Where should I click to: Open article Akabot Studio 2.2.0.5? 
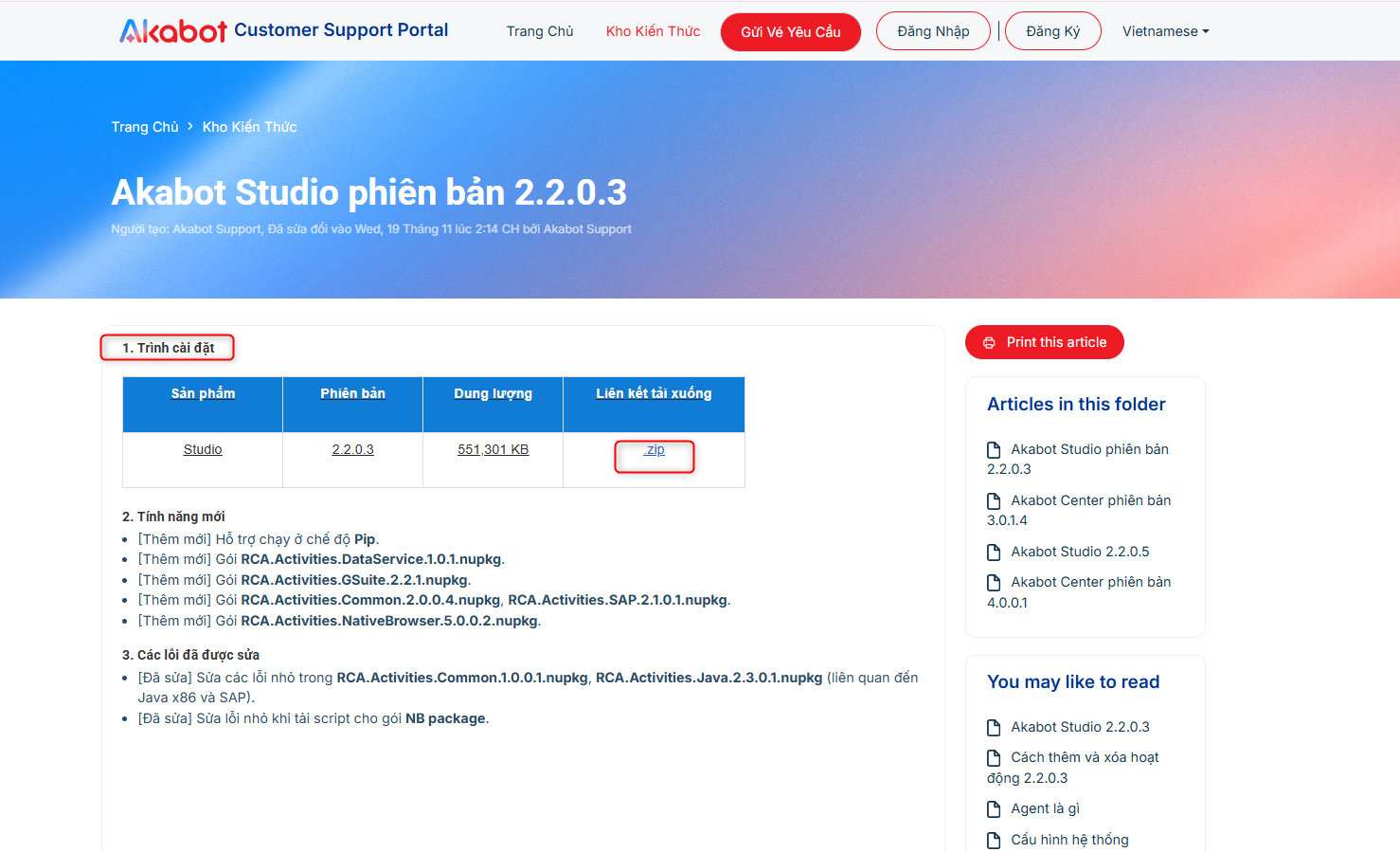pyautogui.click(x=1080, y=552)
